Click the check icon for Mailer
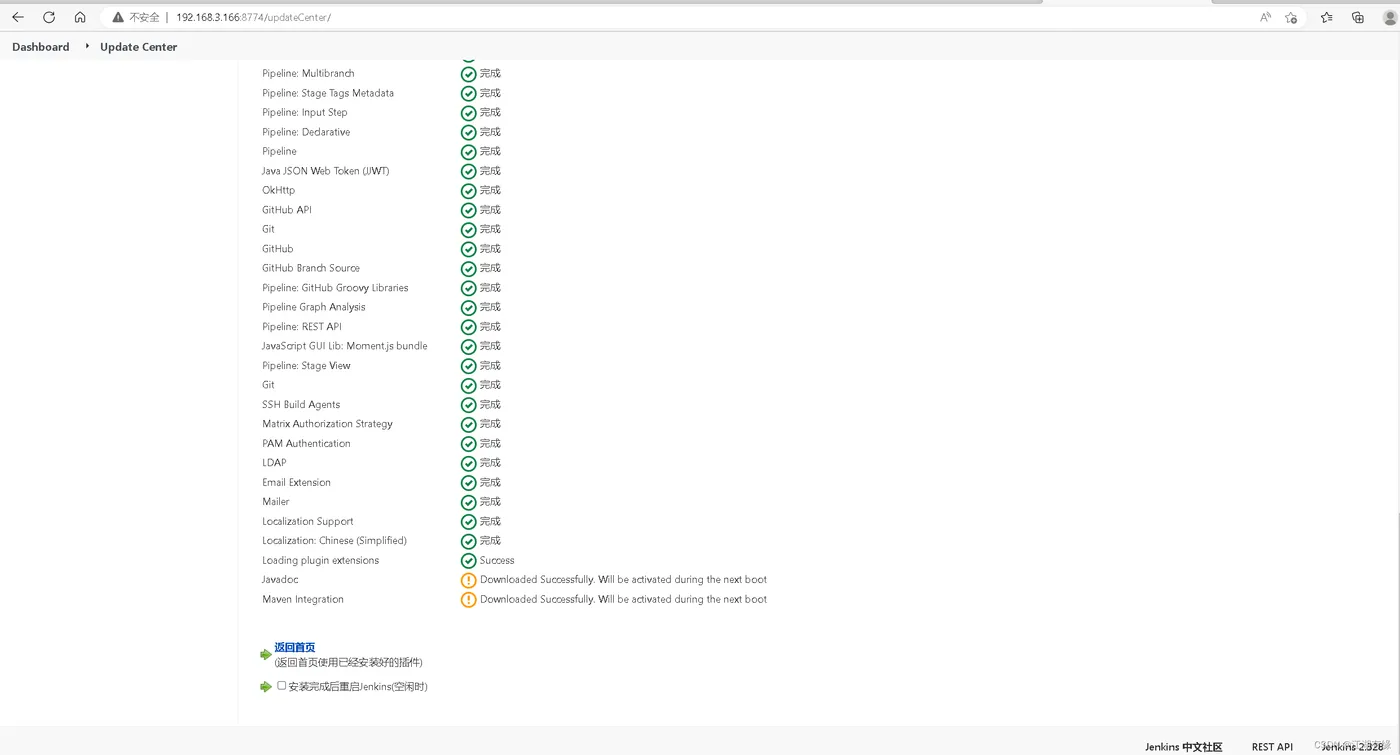This screenshot has width=1400, height=755. (x=468, y=502)
